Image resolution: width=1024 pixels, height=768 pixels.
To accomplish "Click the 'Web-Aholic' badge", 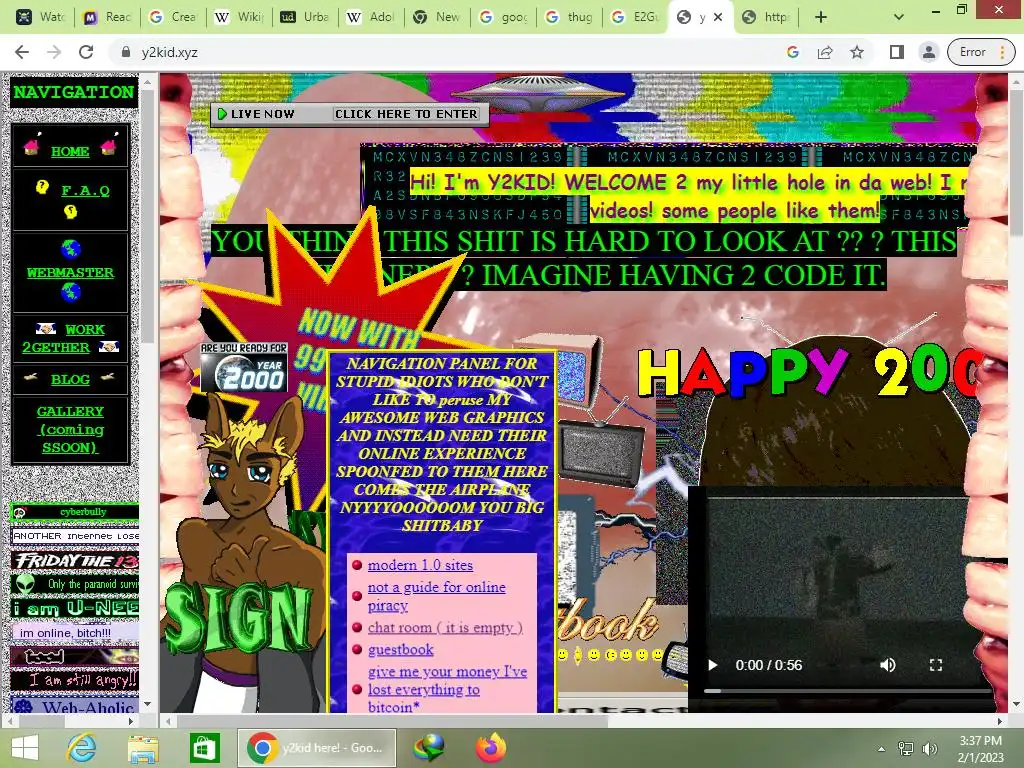I will tap(76, 705).
